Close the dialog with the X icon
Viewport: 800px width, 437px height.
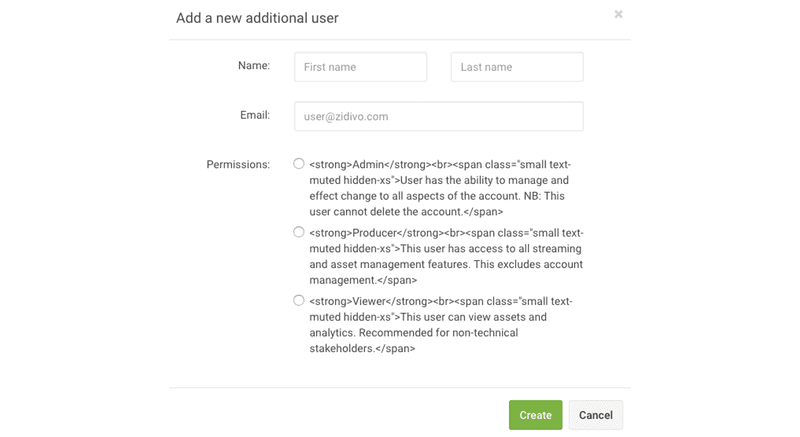click(x=618, y=14)
